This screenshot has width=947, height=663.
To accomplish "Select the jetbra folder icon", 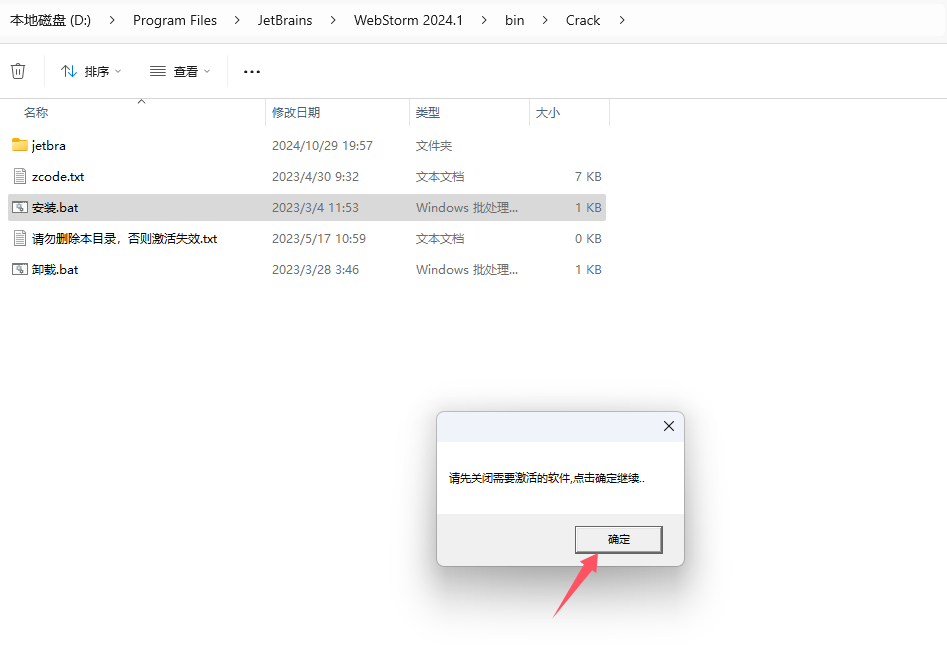I will click(x=20, y=145).
